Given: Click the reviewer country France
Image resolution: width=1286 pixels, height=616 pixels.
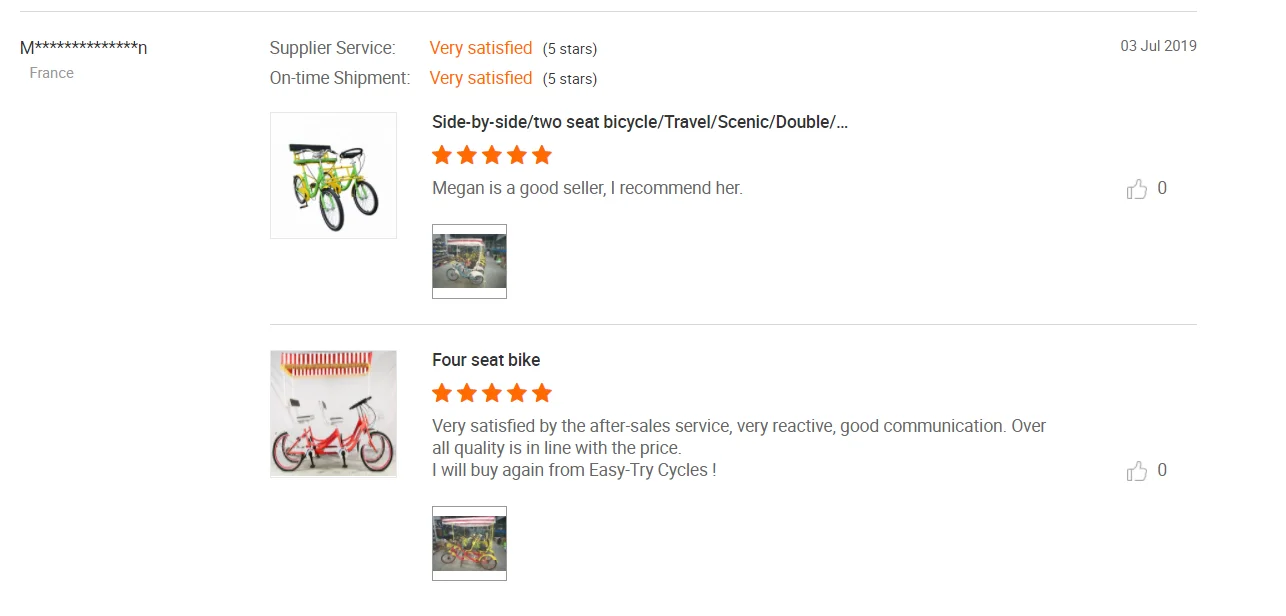Looking at the screenshot, I should (x=52, y=73).
